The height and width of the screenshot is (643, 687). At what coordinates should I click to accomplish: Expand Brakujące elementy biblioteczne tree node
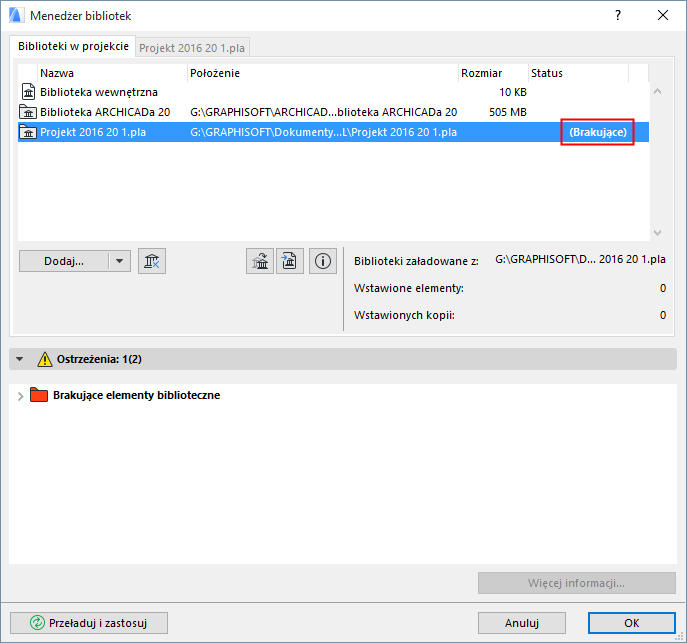tap(20, 396)
